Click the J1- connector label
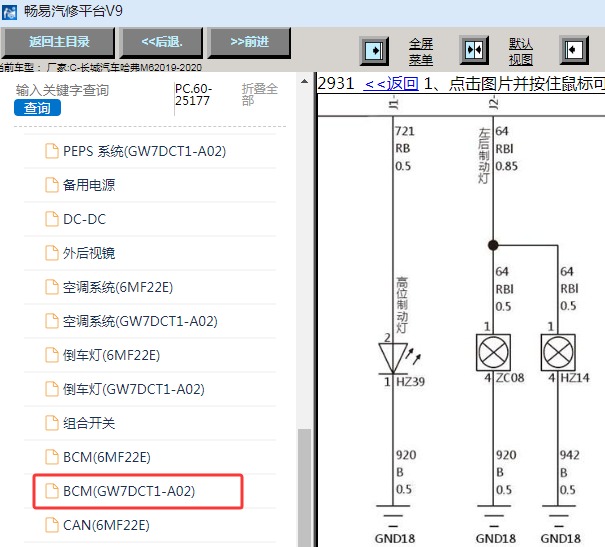This screenshot has height=547, width=605. [x=393, y=103]
